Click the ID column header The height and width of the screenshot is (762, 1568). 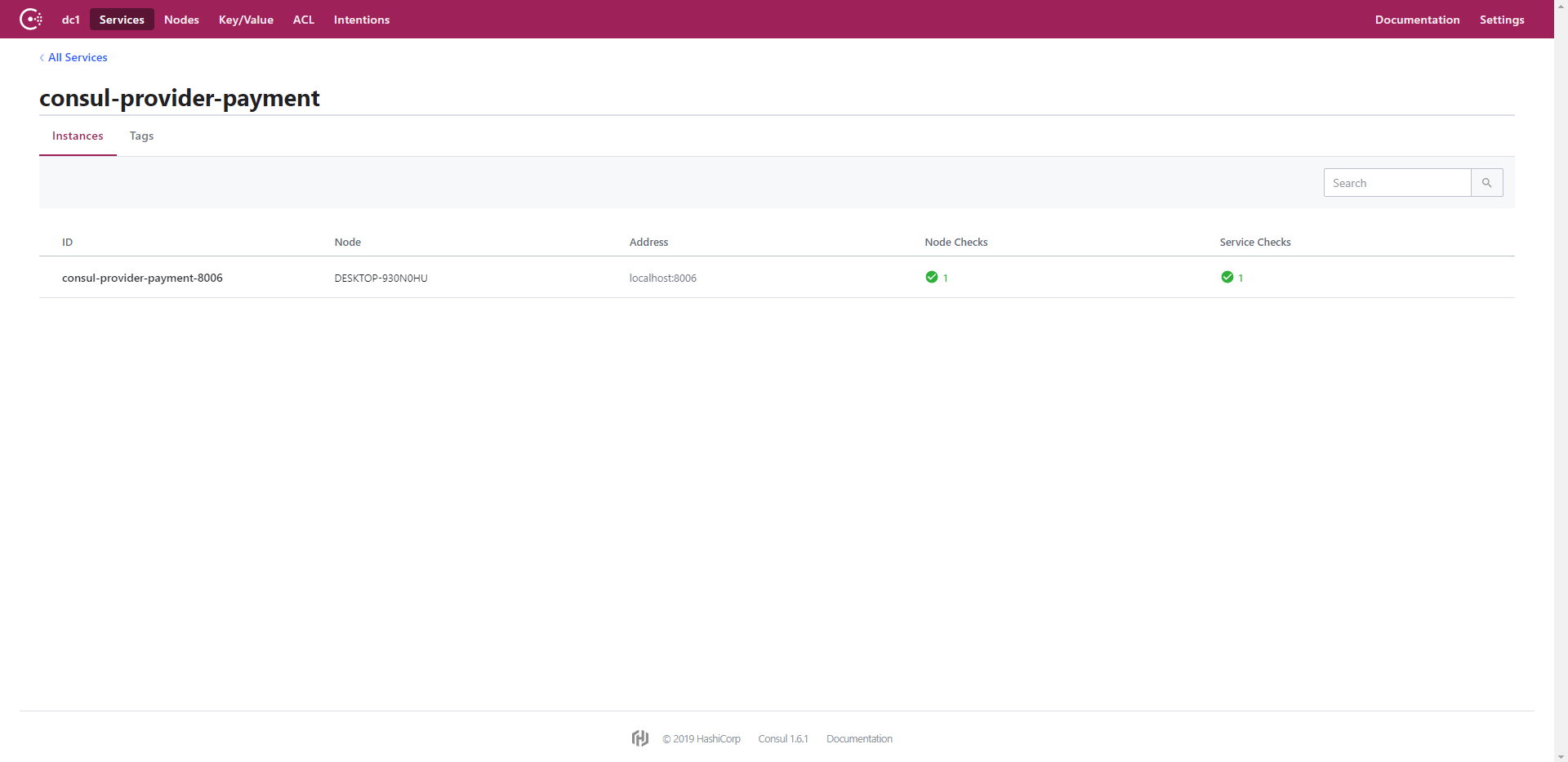[x=68, y=242]
